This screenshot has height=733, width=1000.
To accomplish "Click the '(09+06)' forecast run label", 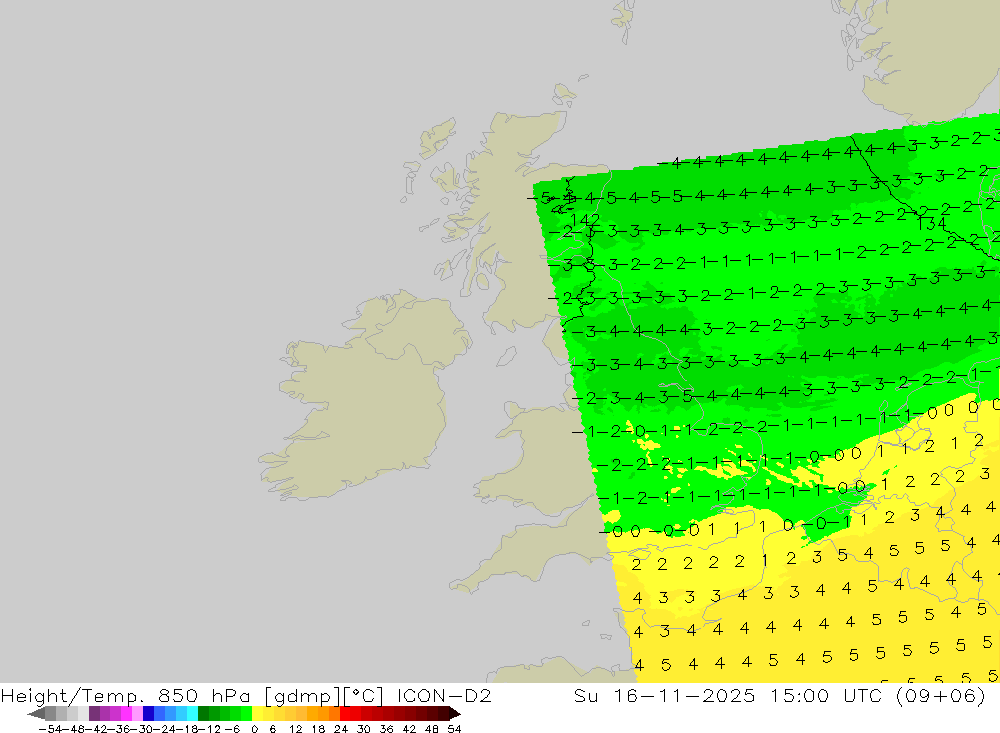I will coord(941,695).
